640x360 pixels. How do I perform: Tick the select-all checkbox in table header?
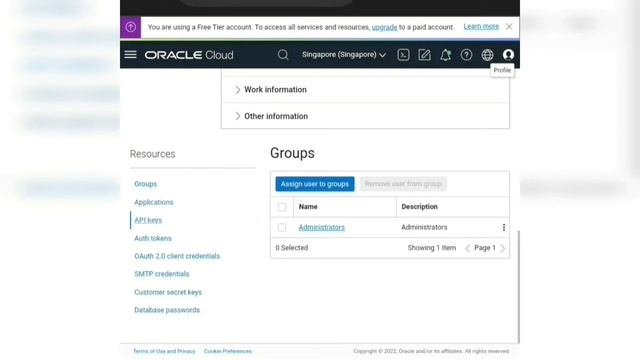coord(282,207)
